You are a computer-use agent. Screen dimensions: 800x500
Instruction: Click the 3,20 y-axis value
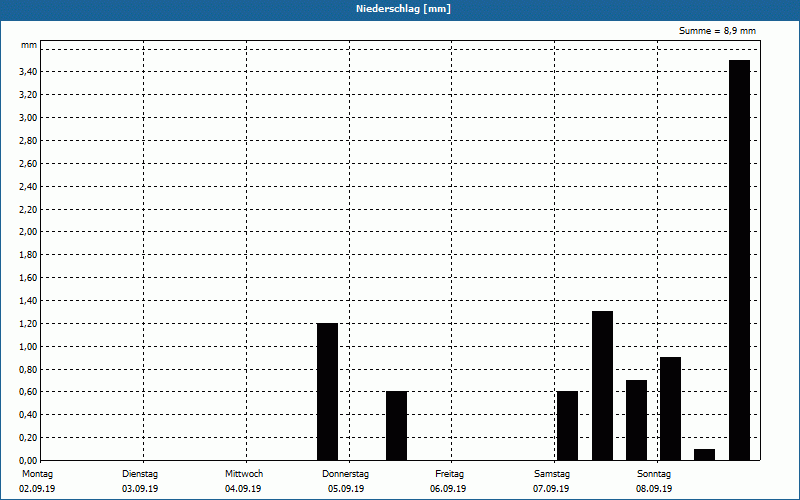28,94
